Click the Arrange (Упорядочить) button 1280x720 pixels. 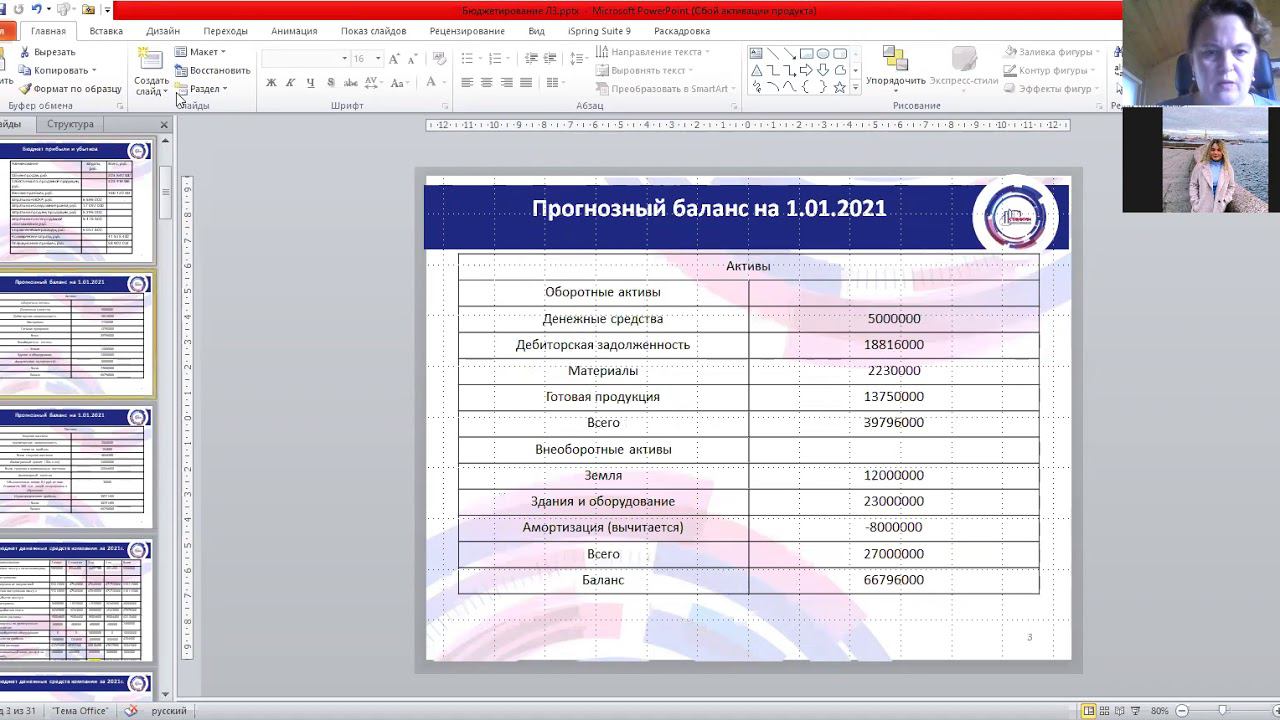point(895,67)
